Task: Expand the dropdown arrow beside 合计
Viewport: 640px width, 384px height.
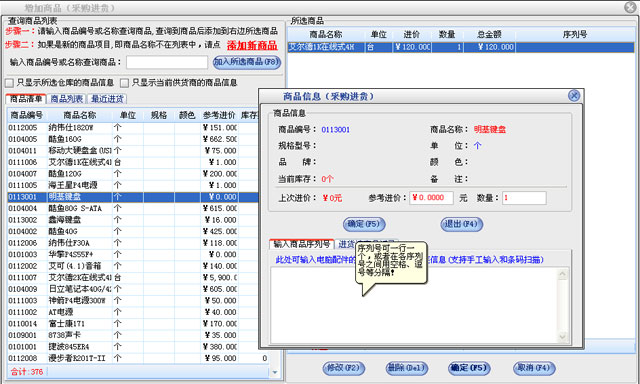Action: point(274,372)
